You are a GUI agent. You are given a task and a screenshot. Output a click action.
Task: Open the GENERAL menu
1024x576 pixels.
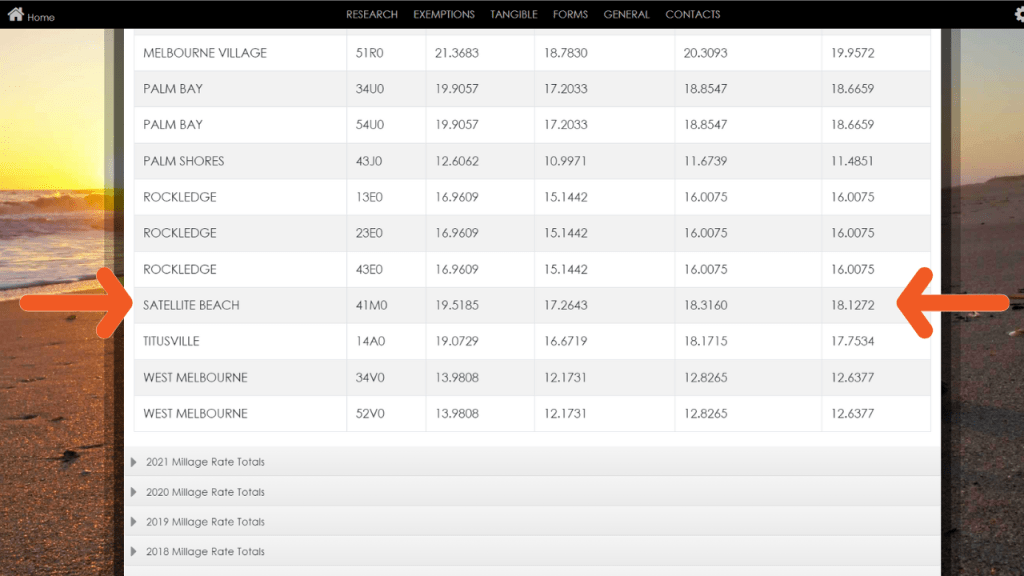[x=626, y=15]
